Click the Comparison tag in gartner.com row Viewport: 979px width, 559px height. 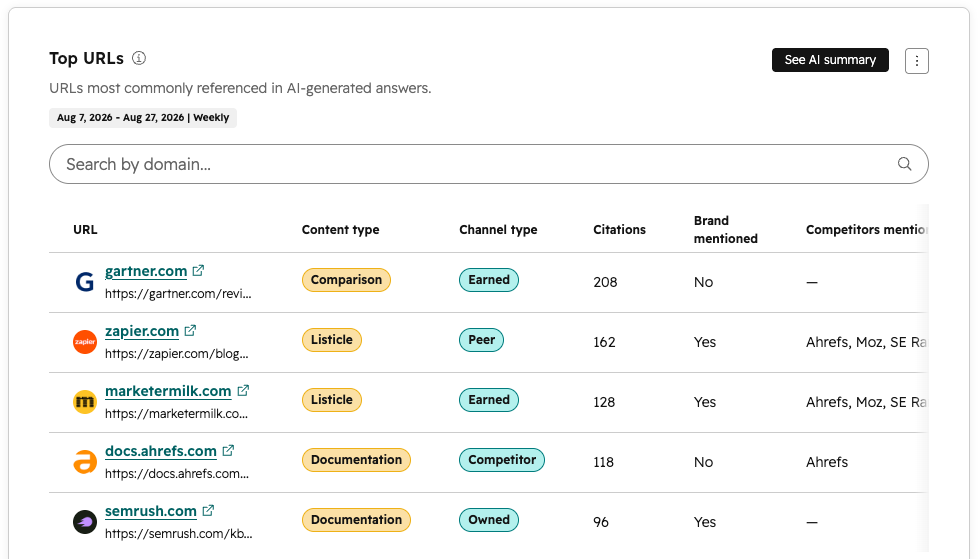pos(347,280)
